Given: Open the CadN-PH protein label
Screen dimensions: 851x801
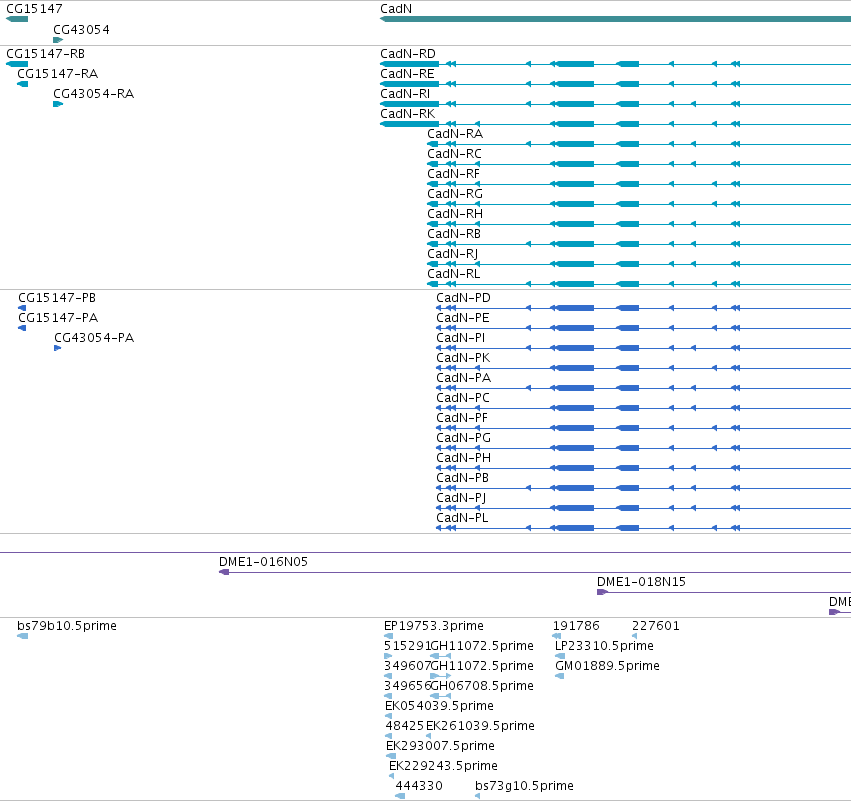Looking at the screenshot, I should tap(463, 458).
